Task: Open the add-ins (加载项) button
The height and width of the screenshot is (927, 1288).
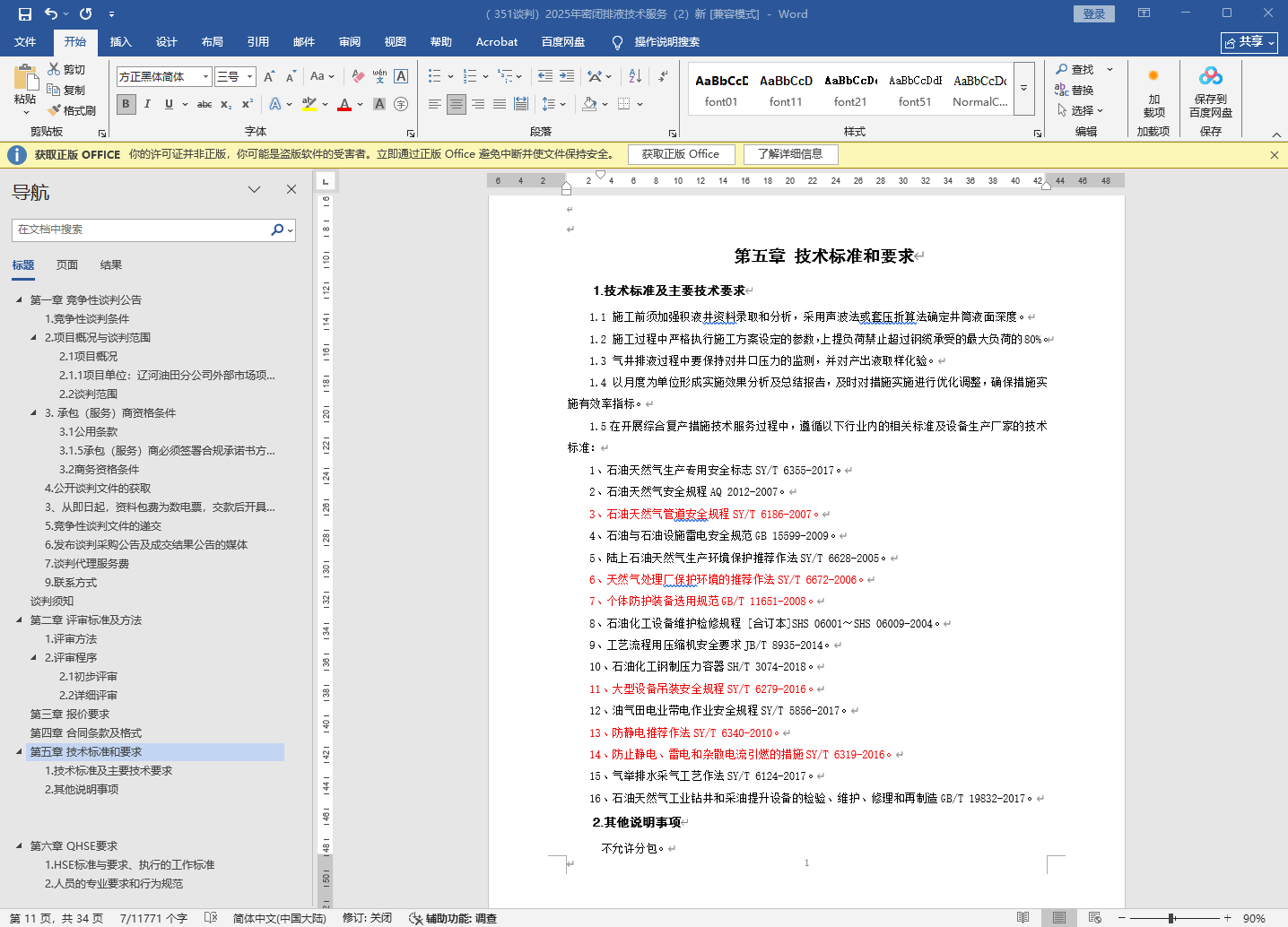Action: click(x=1153, y=94)
